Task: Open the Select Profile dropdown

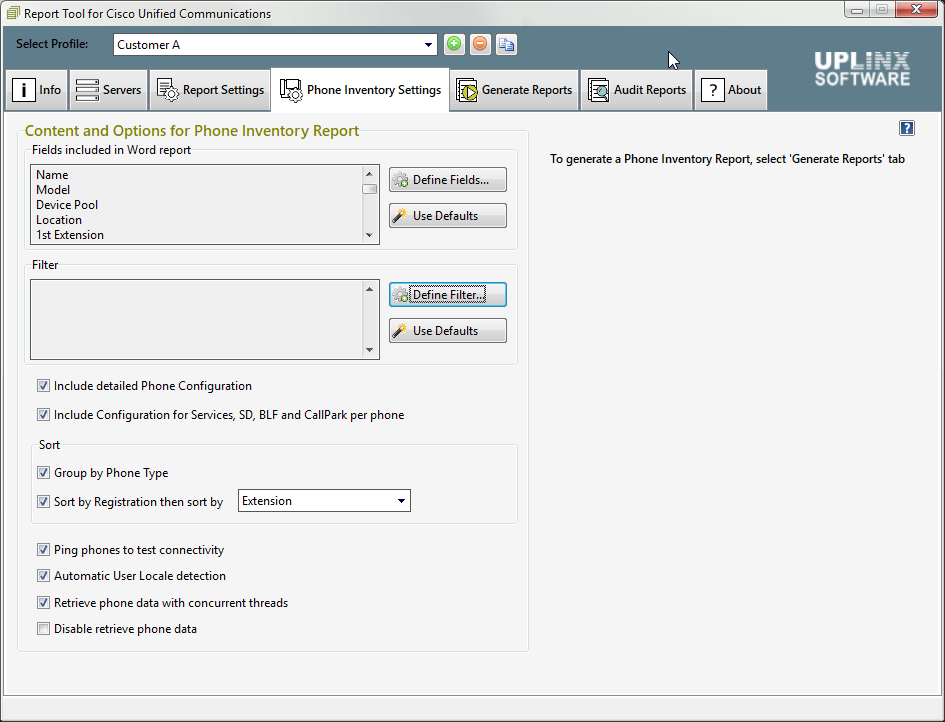Action: (428, 45)
